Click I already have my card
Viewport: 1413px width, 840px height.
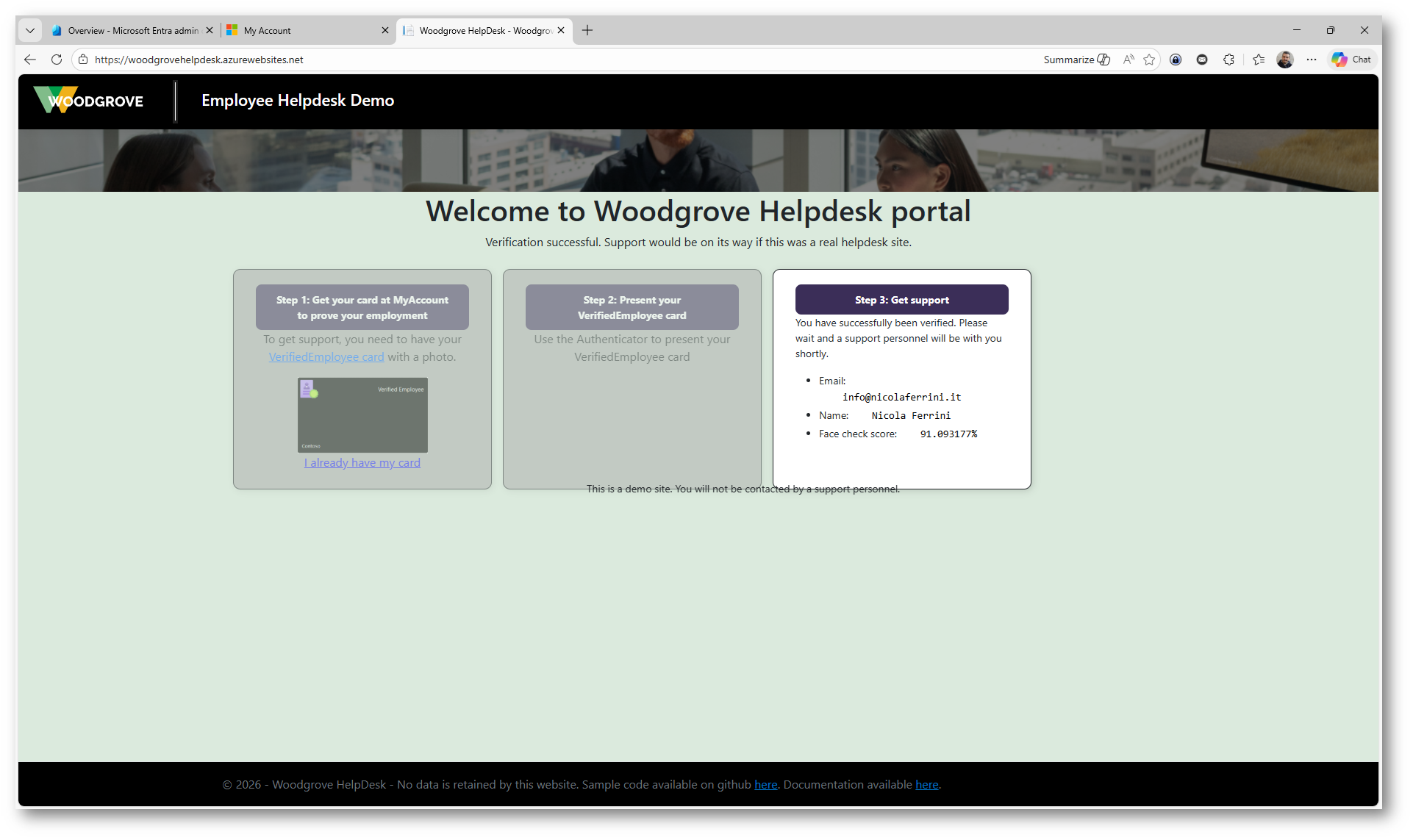point(362,463)
